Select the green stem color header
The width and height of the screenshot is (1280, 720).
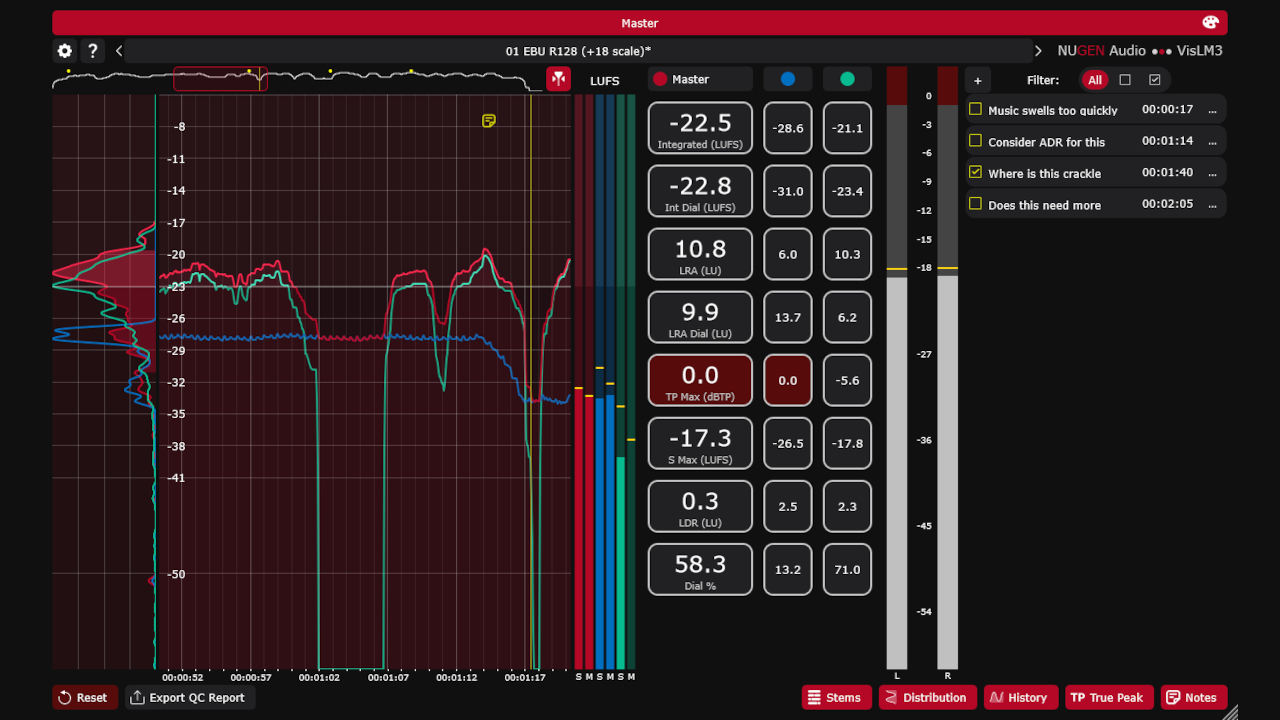point(848,79)
